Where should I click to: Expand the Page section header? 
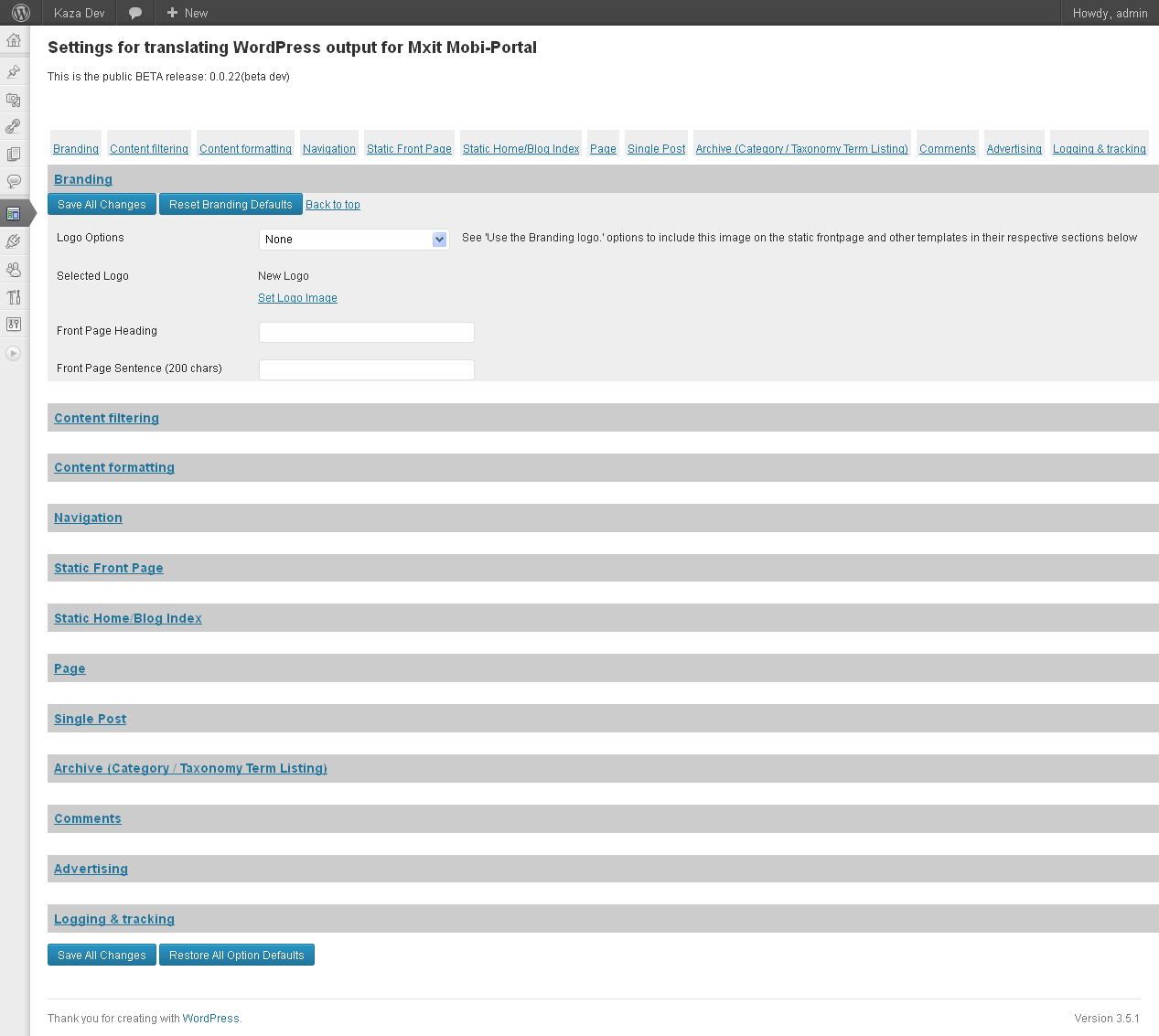[x=70, y=668]
